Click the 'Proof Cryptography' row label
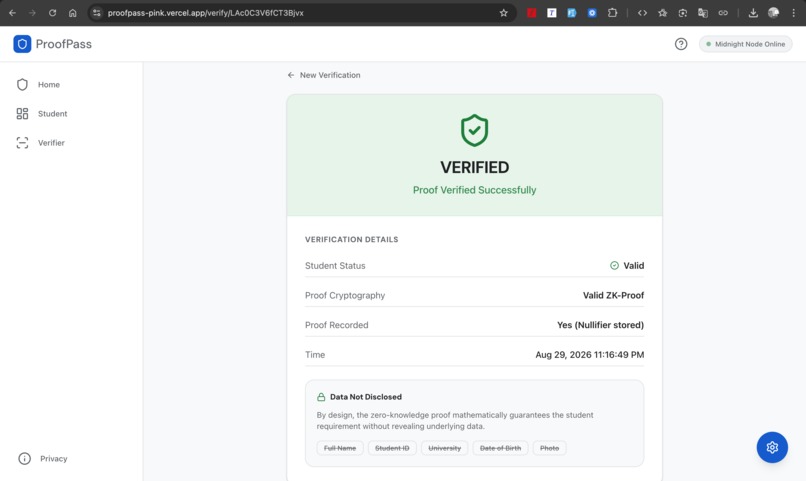This screenshot has height=481, width=806. click(345, 295)
